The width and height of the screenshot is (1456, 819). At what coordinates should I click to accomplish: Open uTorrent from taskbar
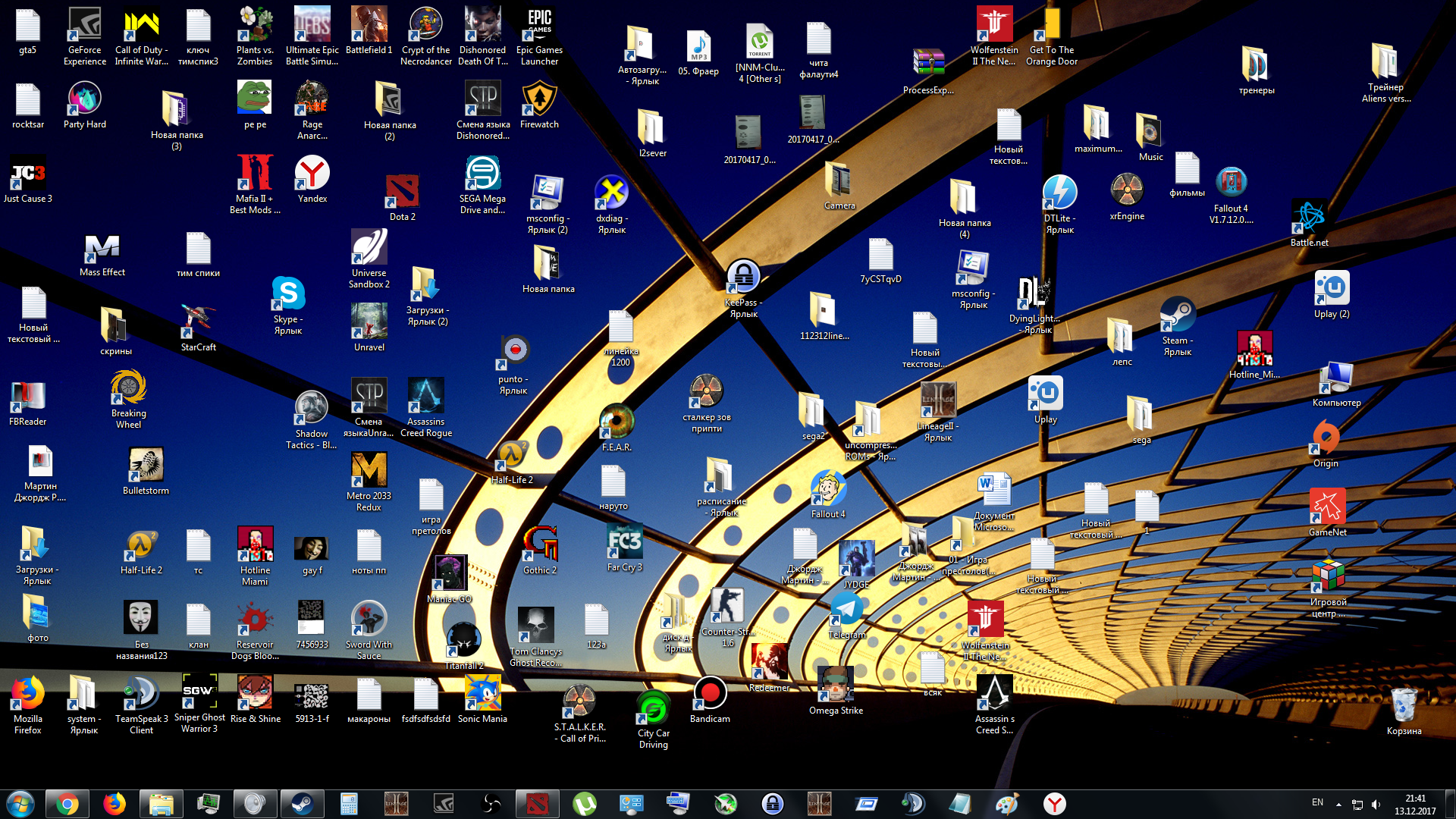584,804
